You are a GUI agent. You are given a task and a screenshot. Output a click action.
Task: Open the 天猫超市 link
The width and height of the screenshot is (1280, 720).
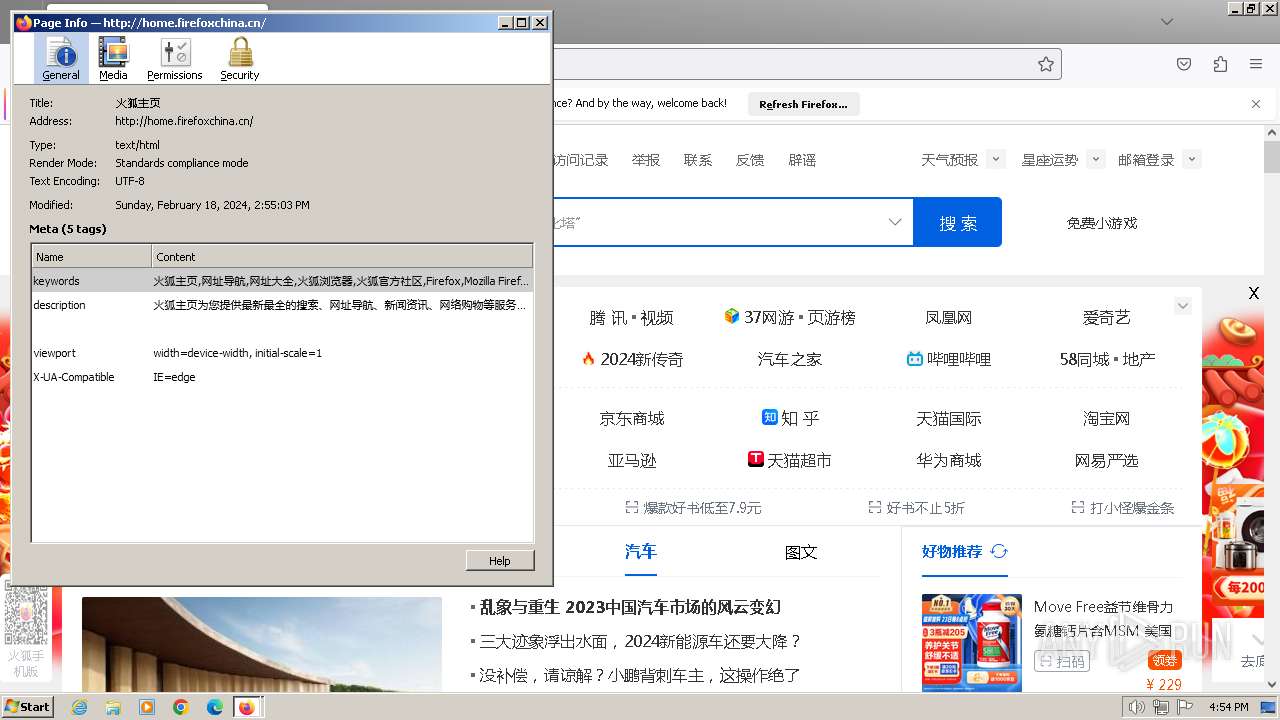pos(790,460)
